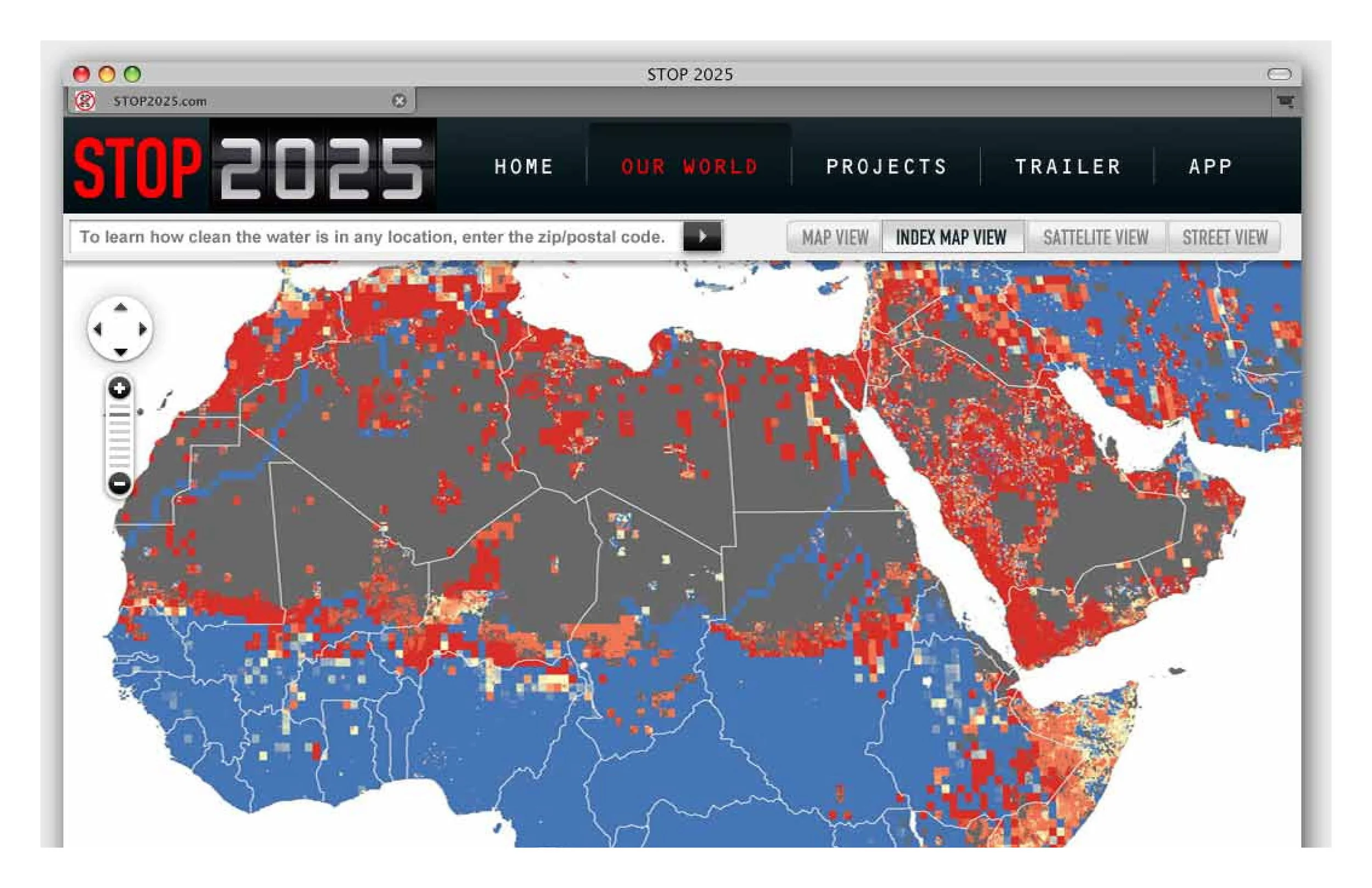Image resolution: width=1372 pixels, height=888 pixels.
Task: Close the STOP2025.com browser tab
Action: click(x=399, y=101)
